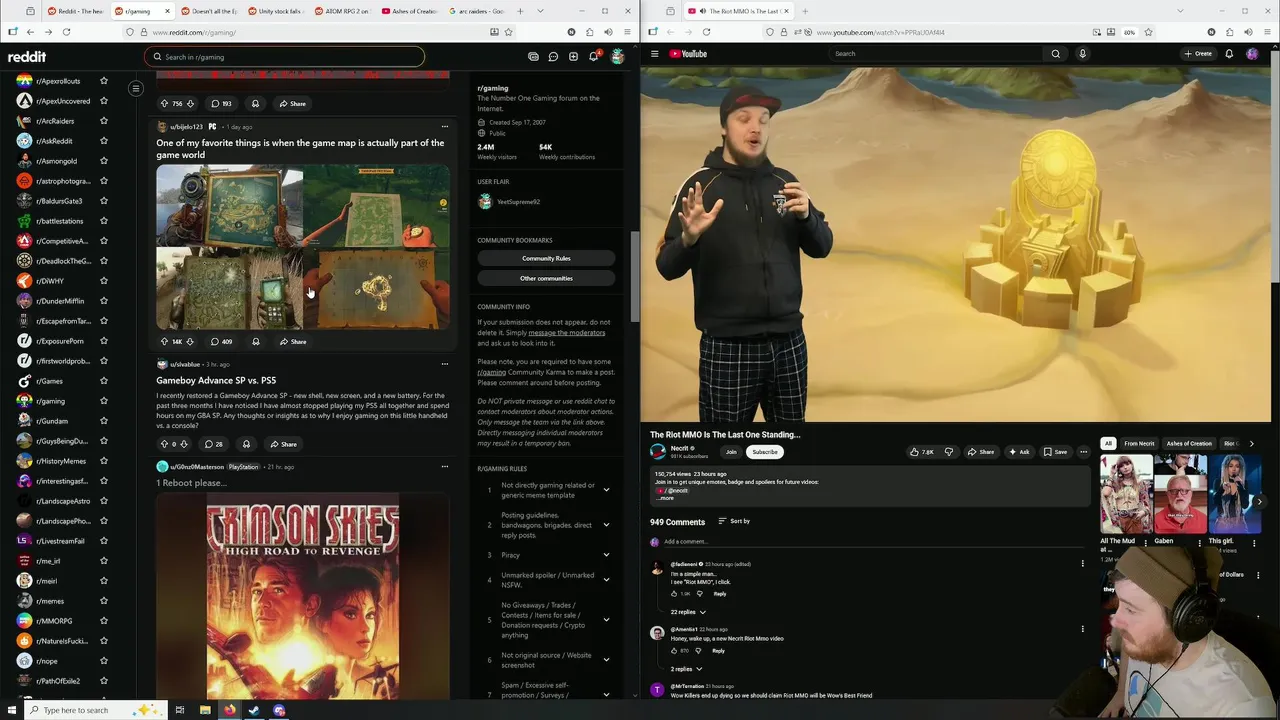
Task: Switch to Reddit - The heart tab
Action: point(78,11)
